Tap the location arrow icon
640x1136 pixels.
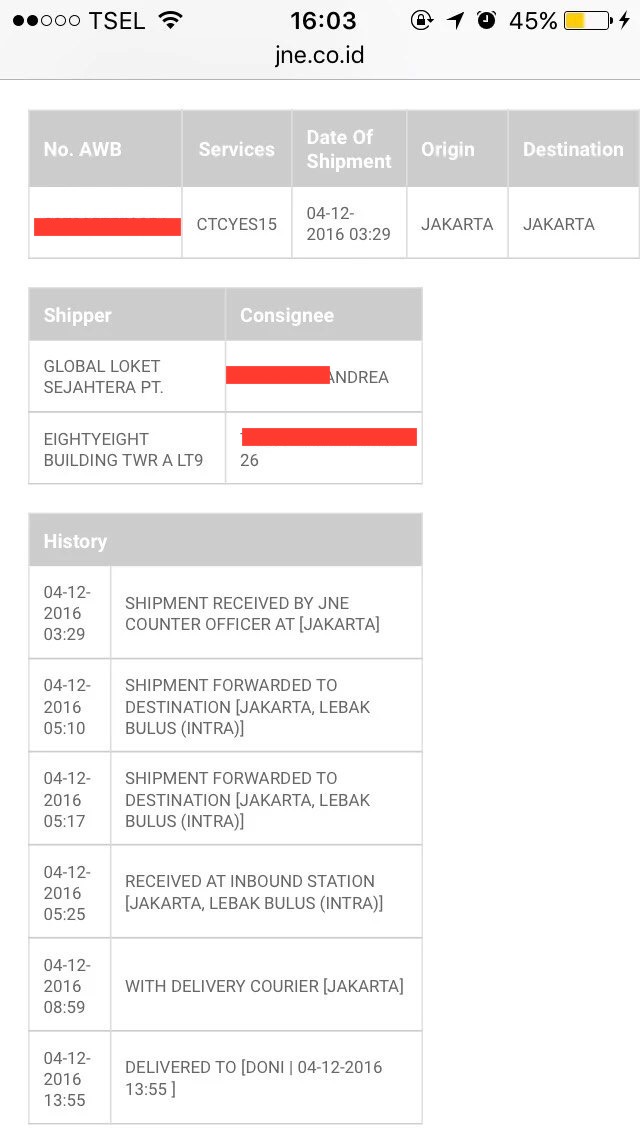click(456, 20)
